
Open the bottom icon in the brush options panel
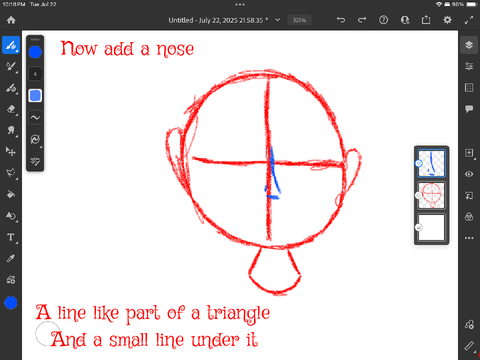click(x=35, y=161)
